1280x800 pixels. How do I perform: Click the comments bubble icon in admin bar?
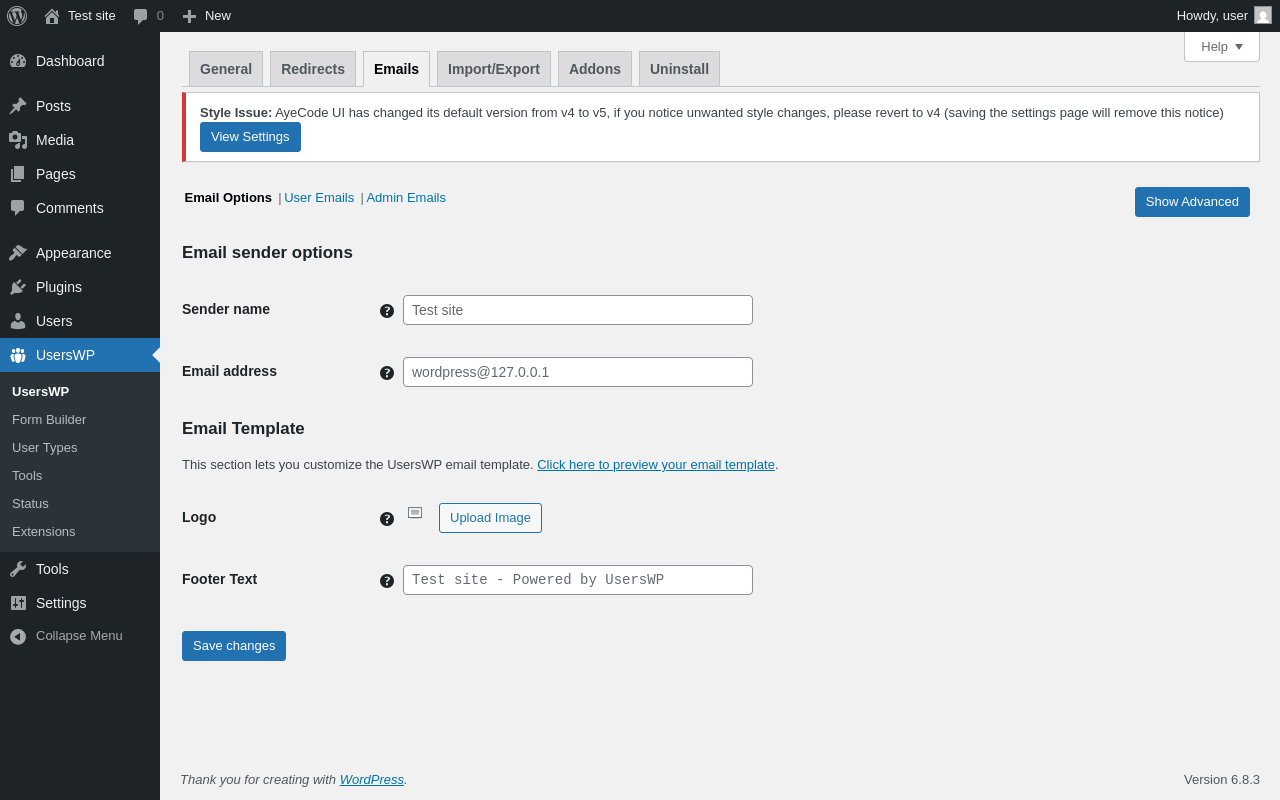point(141,16)
